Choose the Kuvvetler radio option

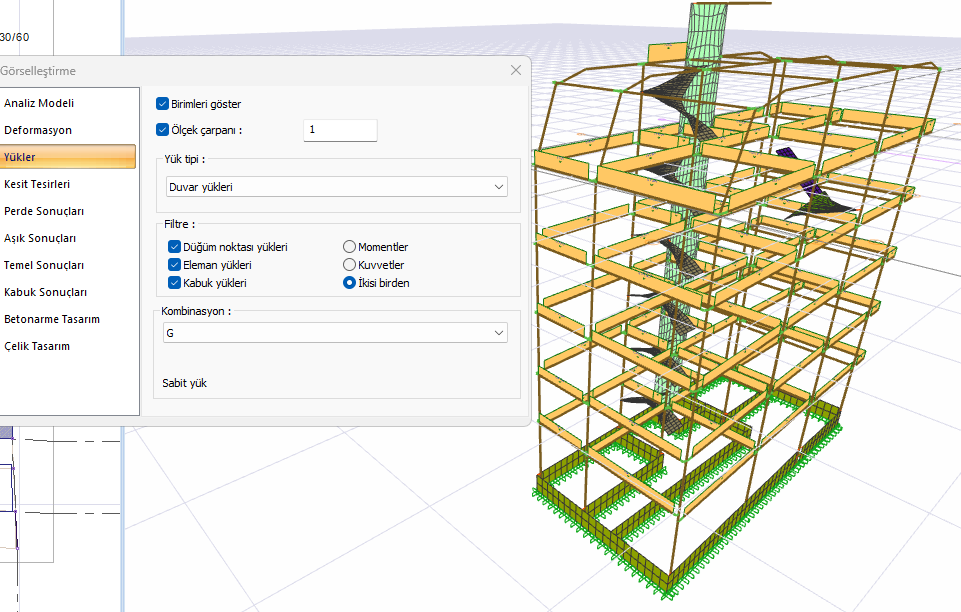click(x=349, y=265)
